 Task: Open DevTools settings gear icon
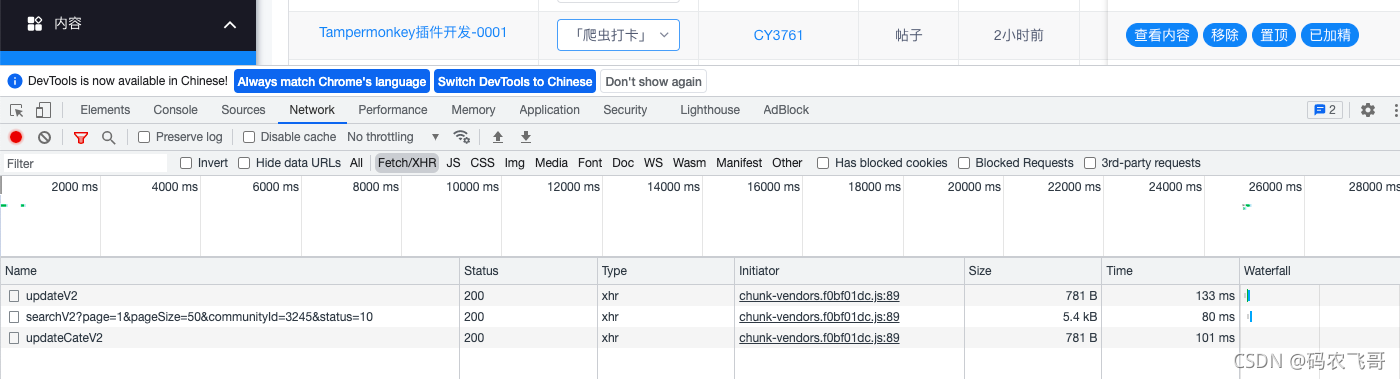point(1368,110)
